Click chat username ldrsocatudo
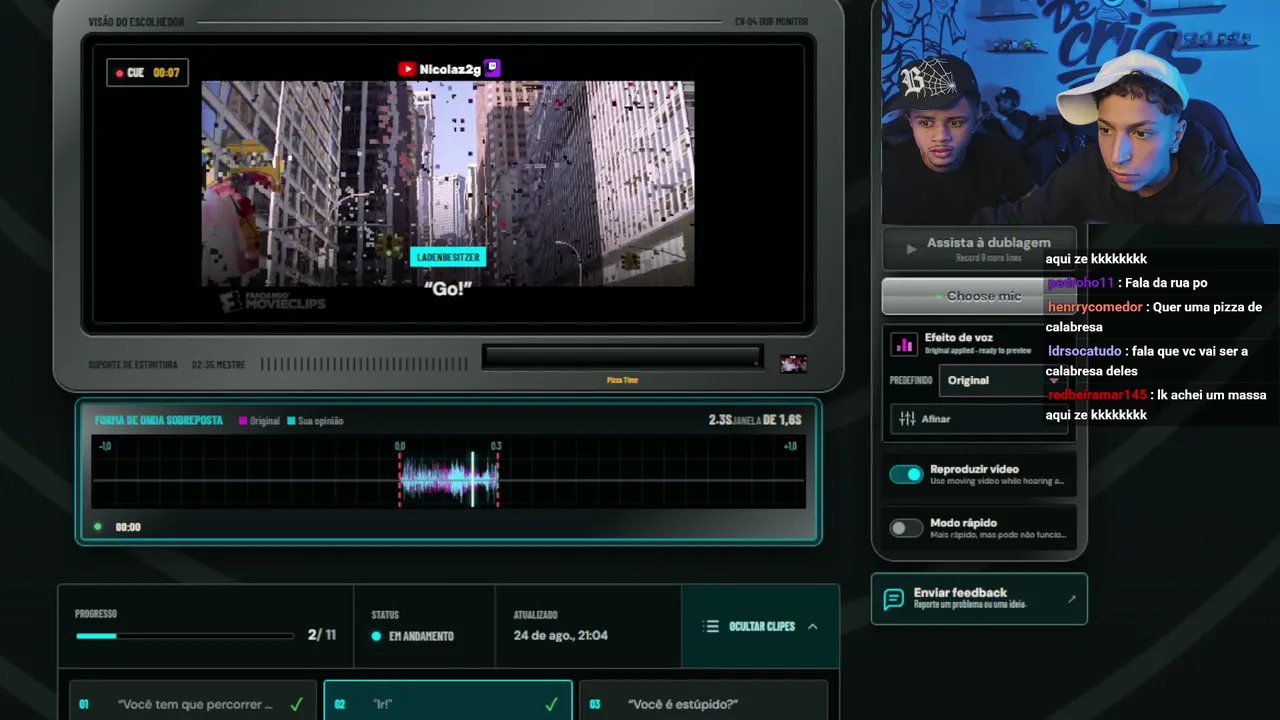This screenshot has width=1280, height=720. 1085,351
